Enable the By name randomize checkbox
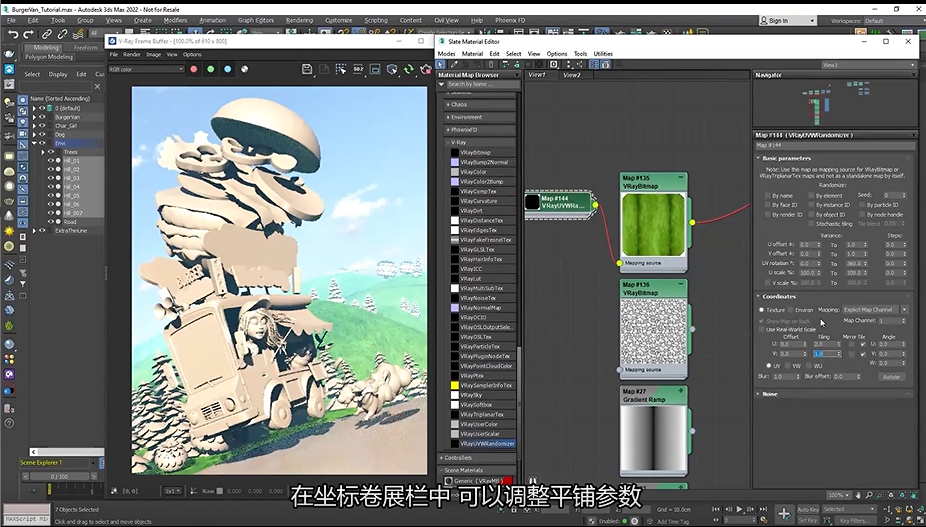Image resolution: width=926 pixels, height=527 pixels. (768, 196)
